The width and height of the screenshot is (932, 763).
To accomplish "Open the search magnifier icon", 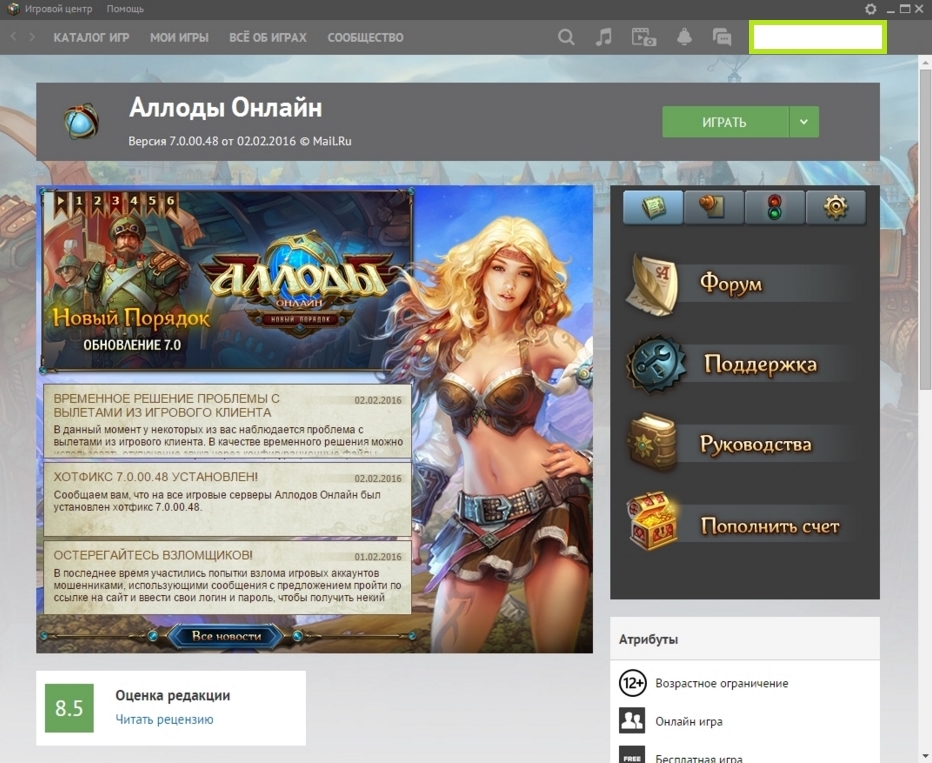I will pyautogui.click(x=566, y=37).
